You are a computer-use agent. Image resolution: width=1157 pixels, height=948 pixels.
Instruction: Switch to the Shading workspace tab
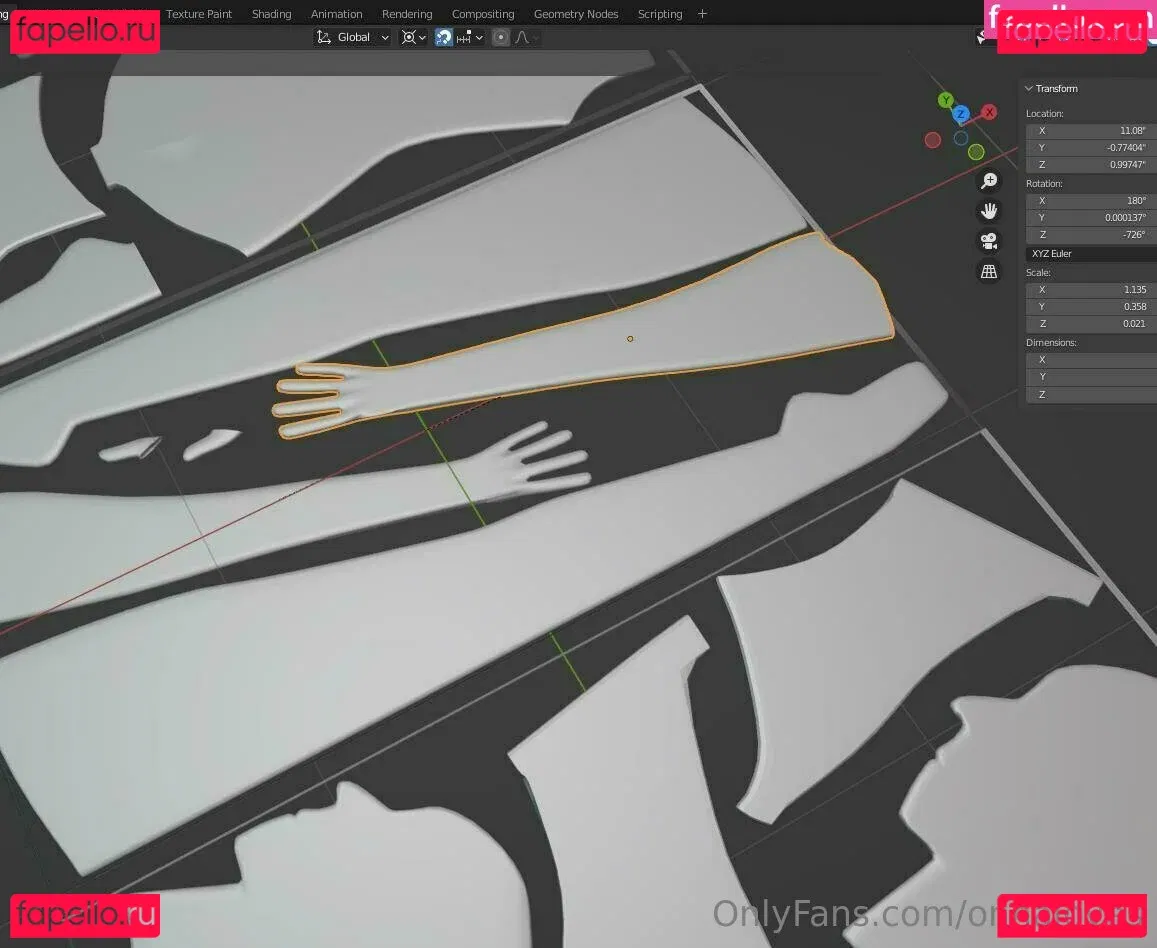[x=271, y=14]
